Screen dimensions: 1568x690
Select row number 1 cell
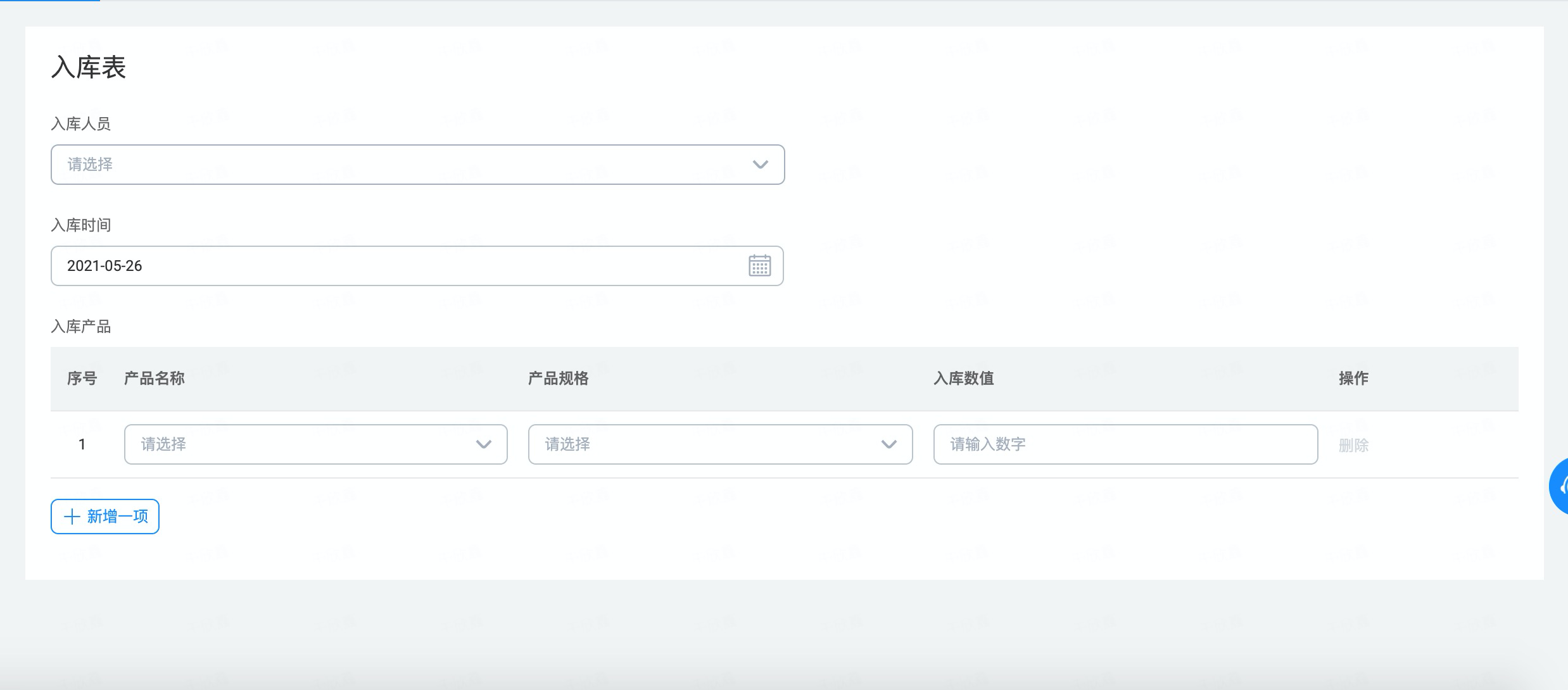[x=82, y=444]
